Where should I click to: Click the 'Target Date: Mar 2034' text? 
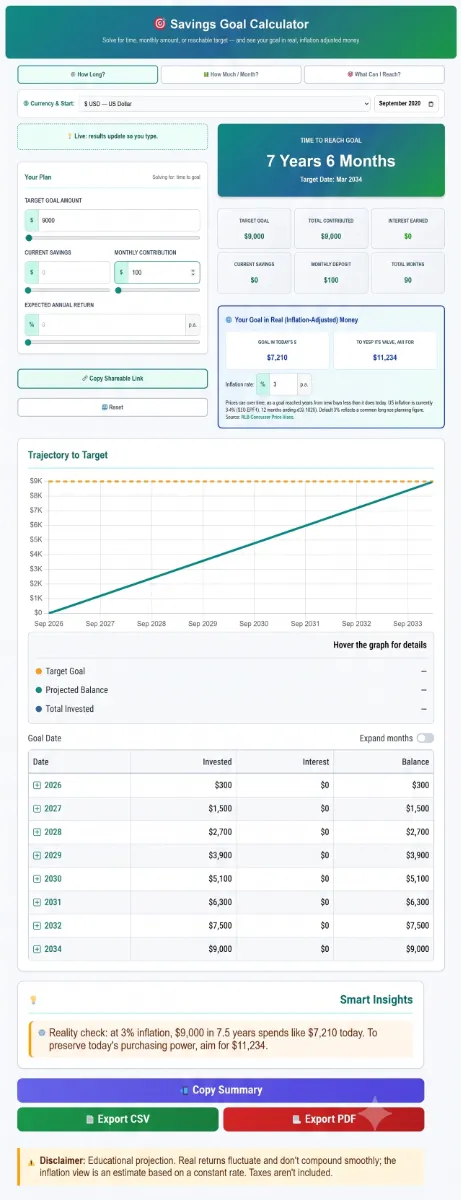331,180
